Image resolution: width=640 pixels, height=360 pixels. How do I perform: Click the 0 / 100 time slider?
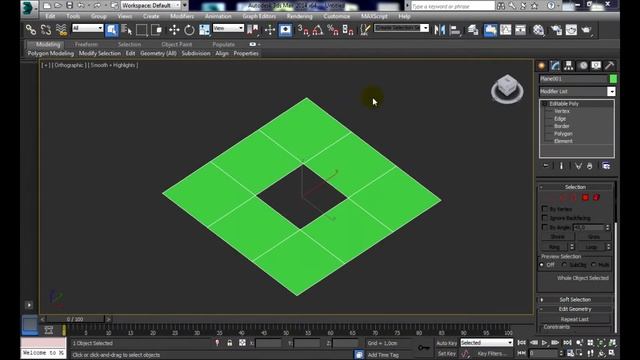pos(75,319)
